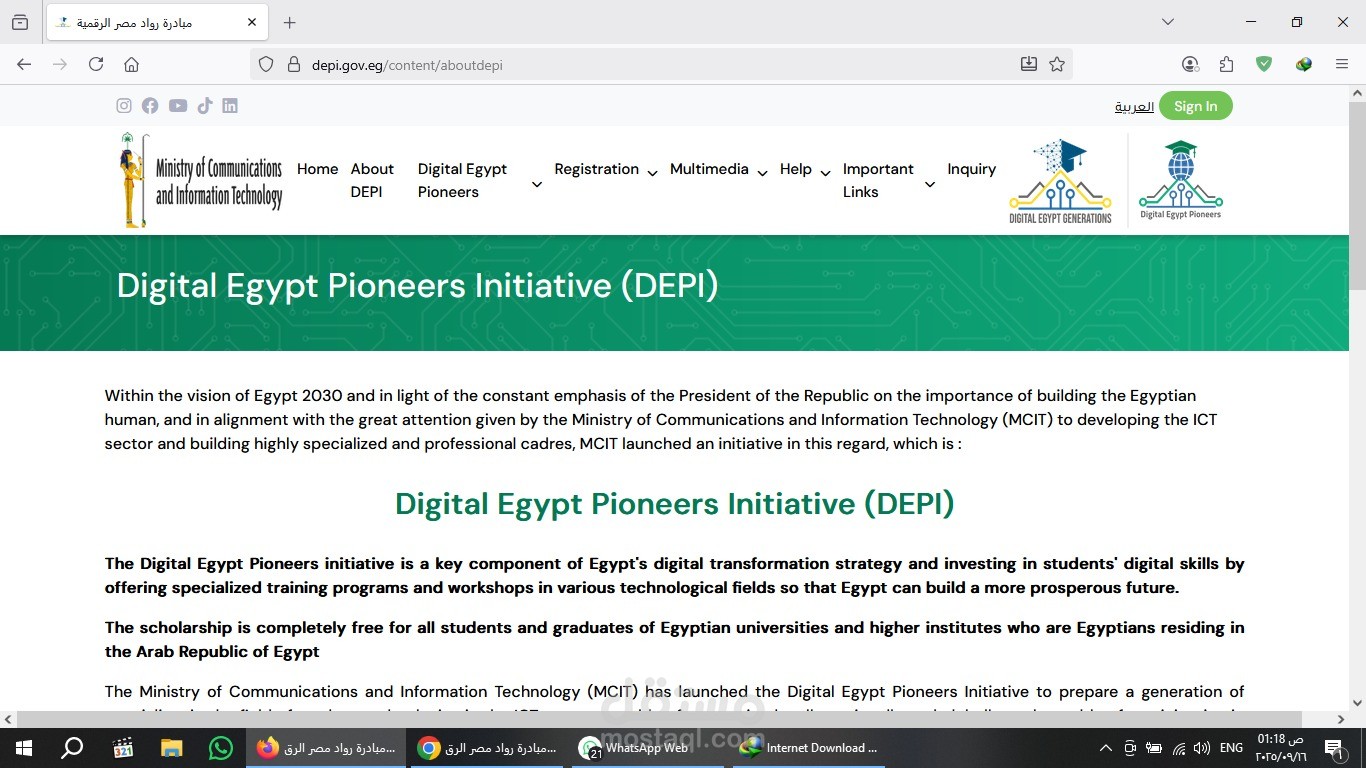Image resolution: width=1366 pixels, height=768 pixels.
Task: Switch language via العربية link
Action: coord(1134,107)
